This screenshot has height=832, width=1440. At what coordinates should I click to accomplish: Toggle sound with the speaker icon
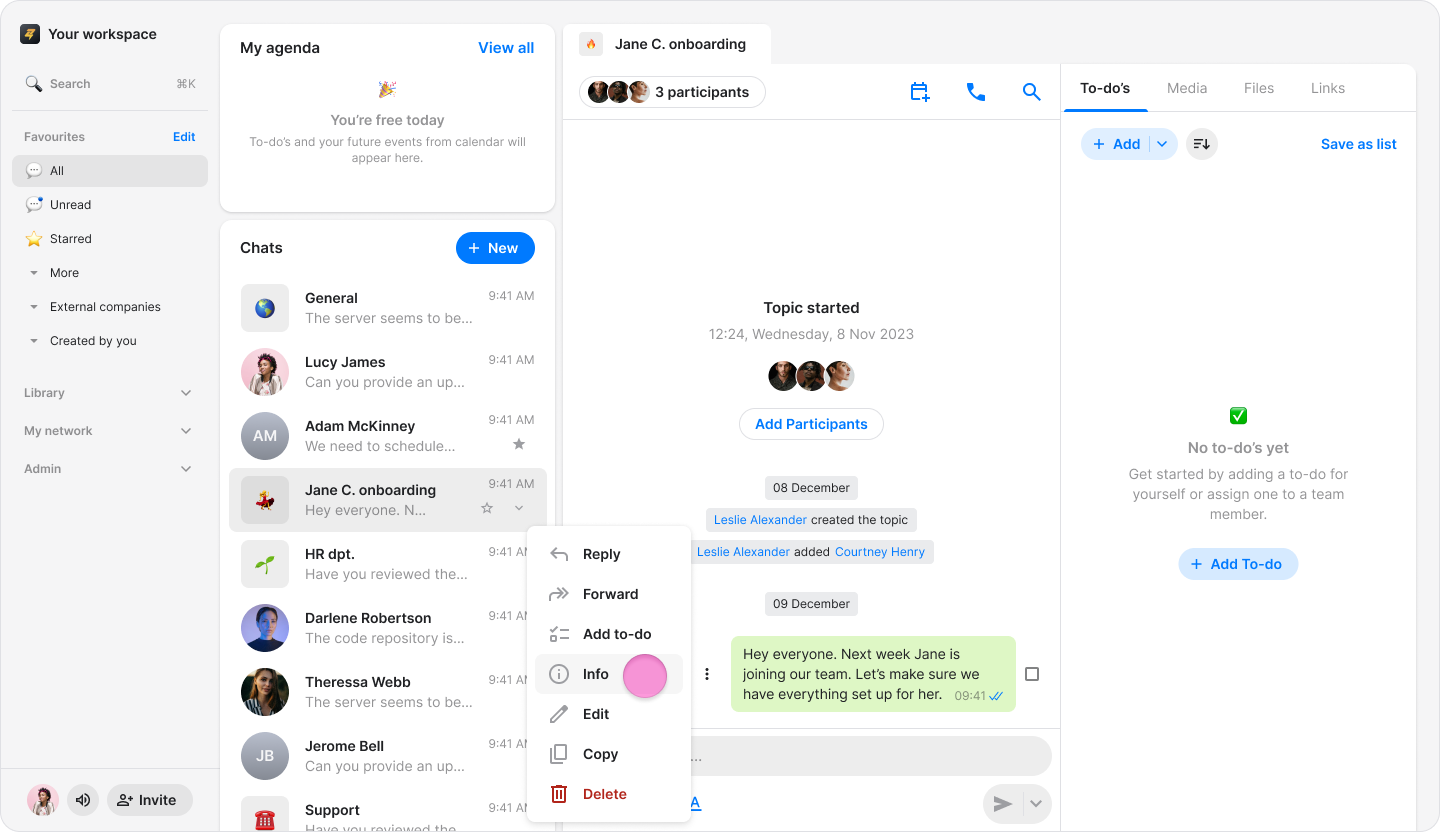(83, 800)
